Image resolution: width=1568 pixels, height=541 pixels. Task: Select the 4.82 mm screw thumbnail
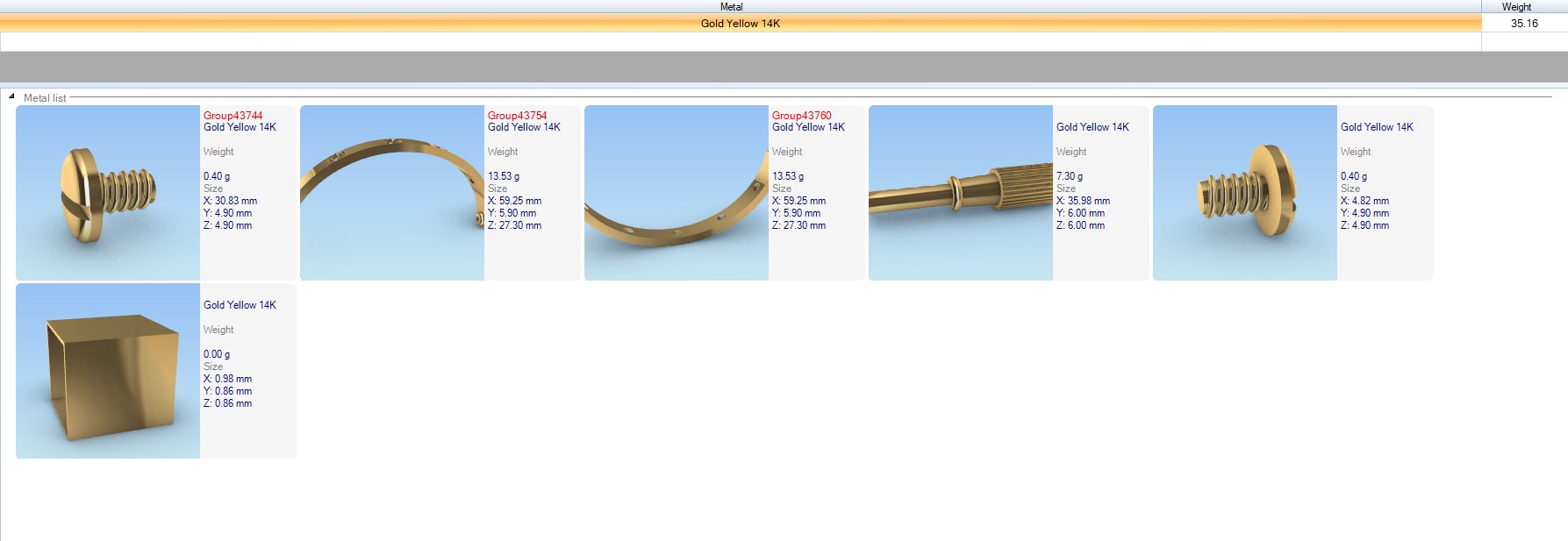click(x=1245, y=193)
